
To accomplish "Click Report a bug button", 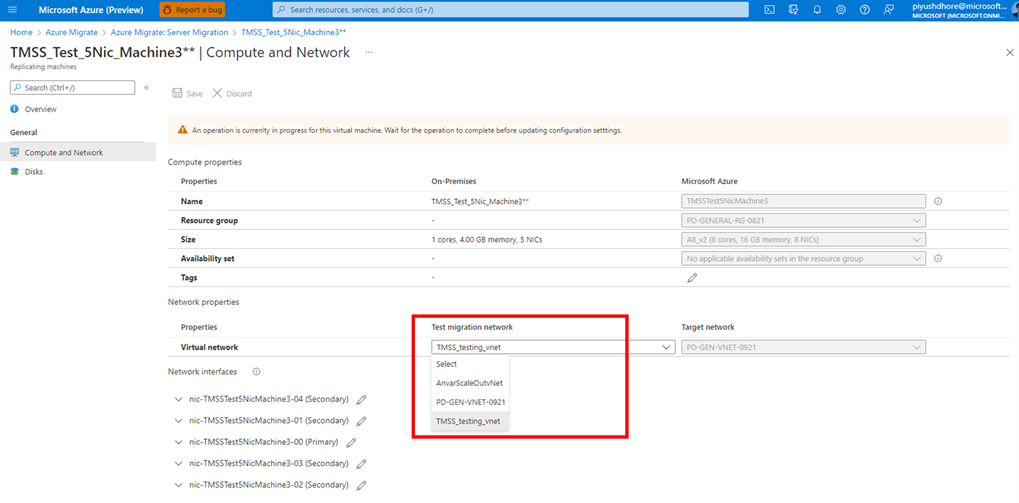I will click(x=192, y=10).
